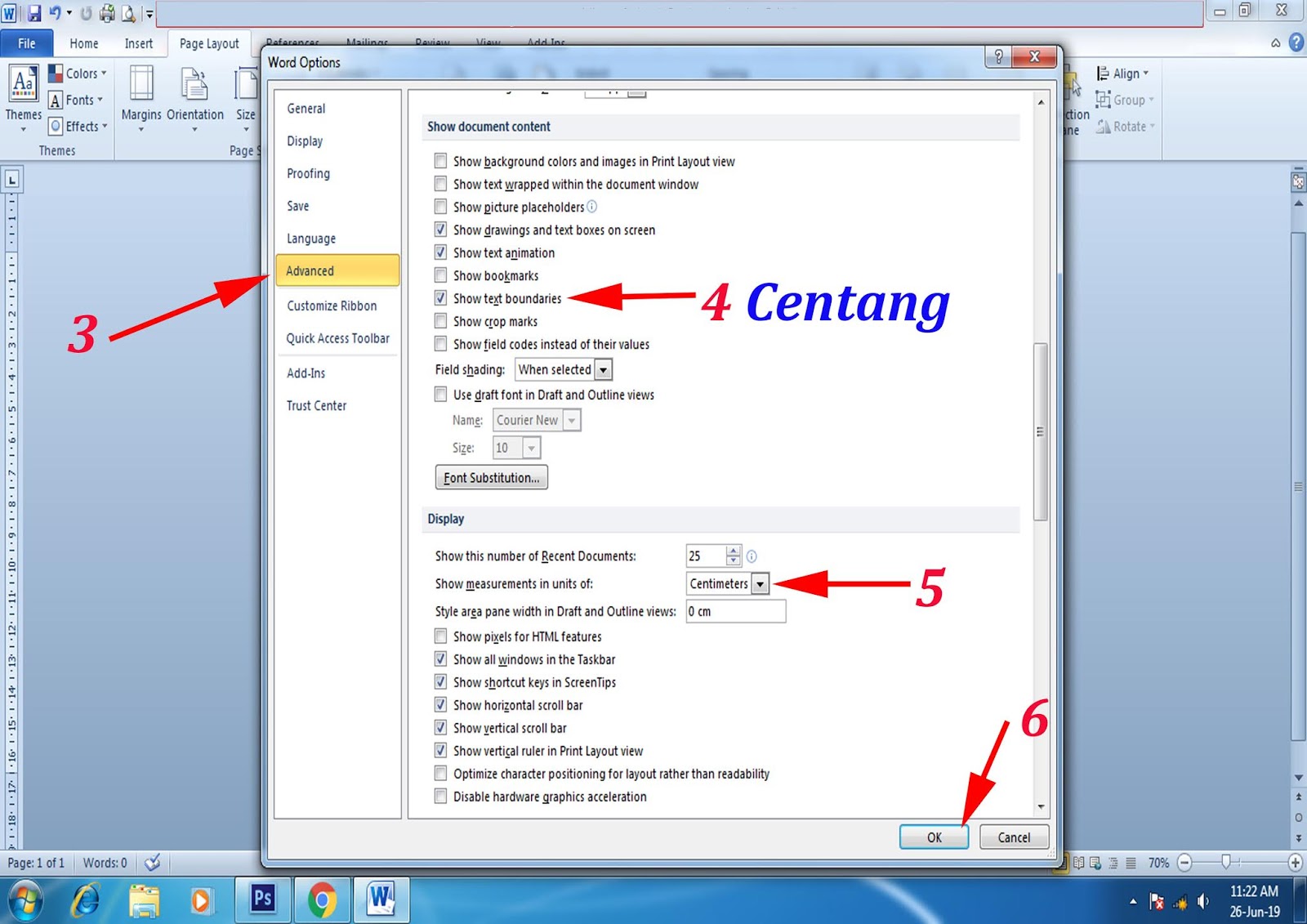Open Photoshop from the taskbar
The image size is (1307, 924).
(263, 899)
